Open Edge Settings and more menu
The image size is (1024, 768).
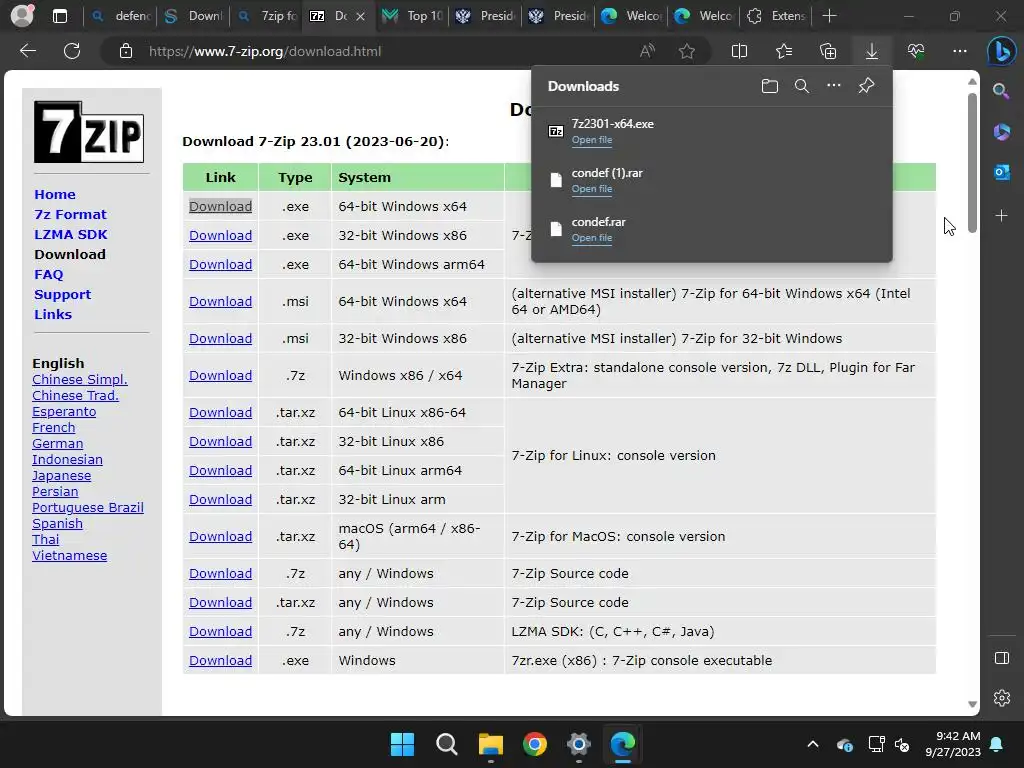pyautogui.click(x=959, y=51)
